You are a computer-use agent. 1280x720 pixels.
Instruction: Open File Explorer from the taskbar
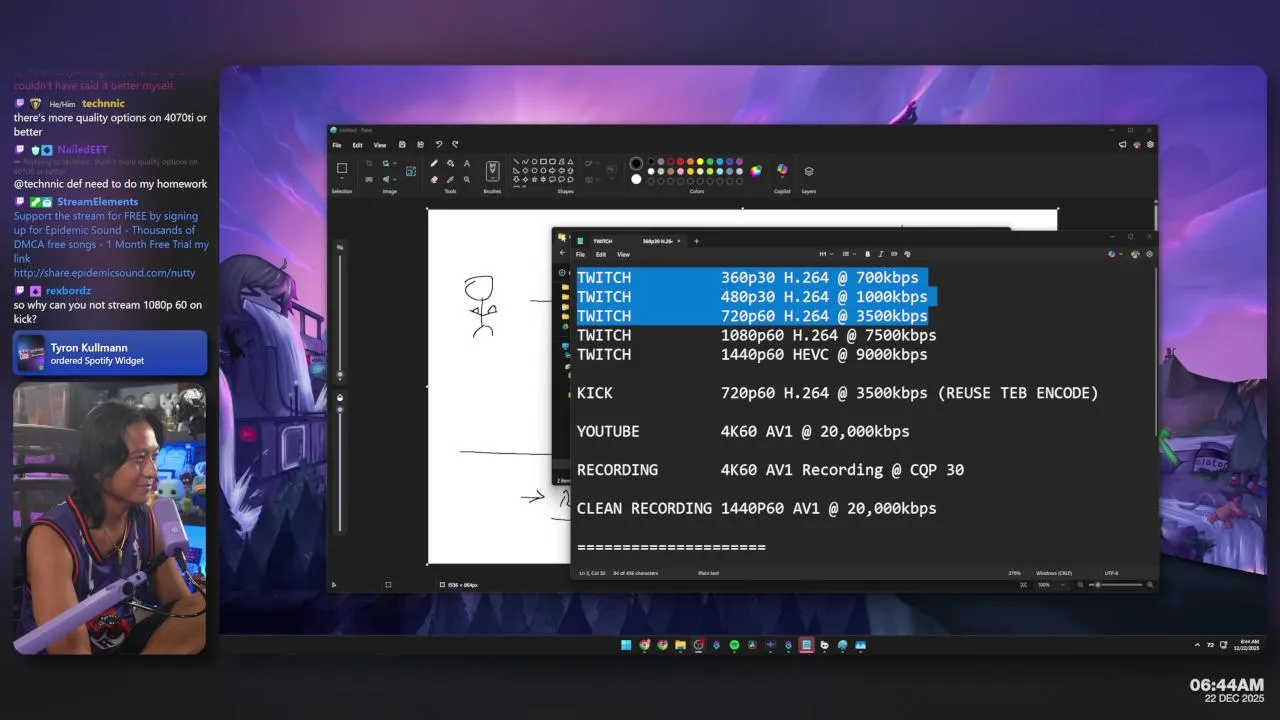coord(680,645)
